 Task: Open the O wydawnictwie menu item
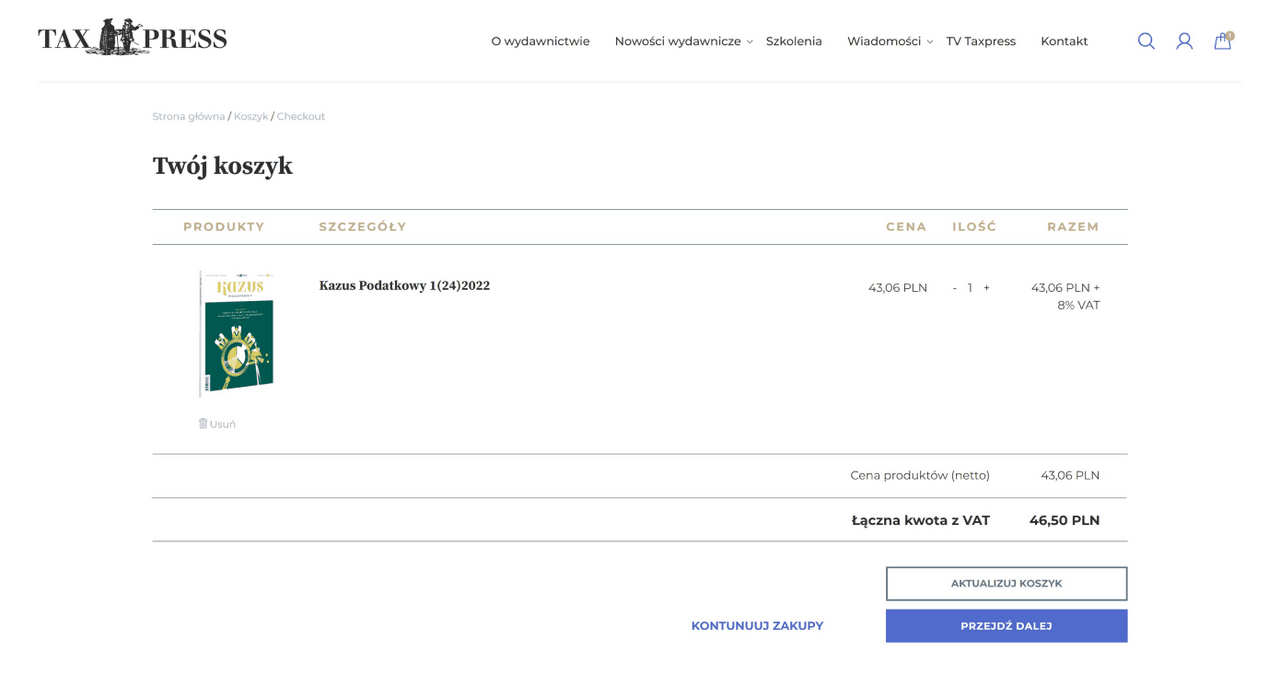click(x=540, y=41)
